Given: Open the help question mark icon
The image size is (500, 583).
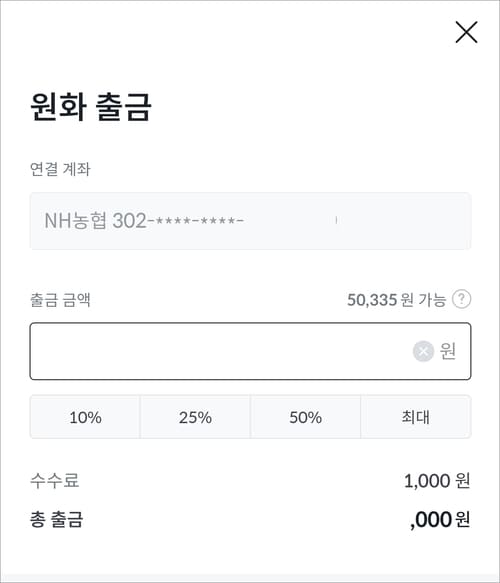Looking at the screenshot, I should pyautogui.click(x=461, y=299).
